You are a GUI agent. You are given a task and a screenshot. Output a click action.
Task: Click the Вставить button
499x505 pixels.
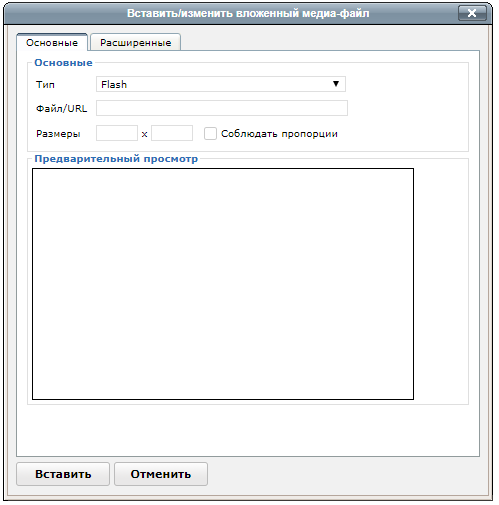[63, 474]
